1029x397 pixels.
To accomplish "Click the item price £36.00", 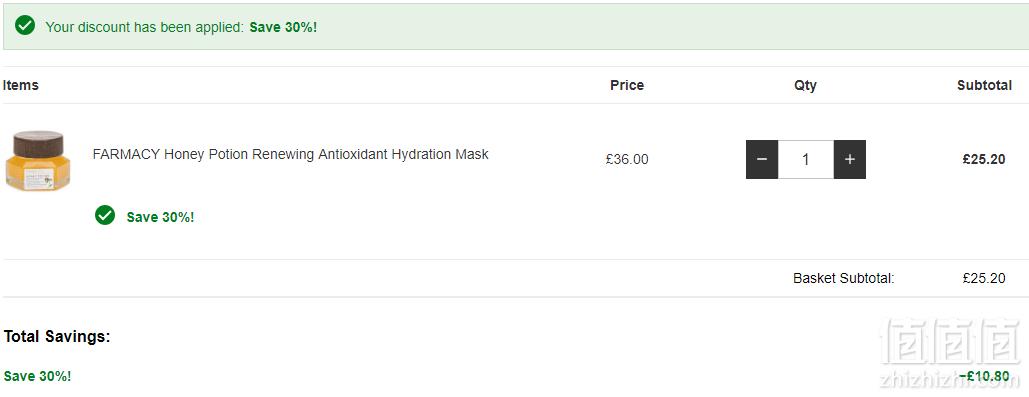I will coord(627,159).
